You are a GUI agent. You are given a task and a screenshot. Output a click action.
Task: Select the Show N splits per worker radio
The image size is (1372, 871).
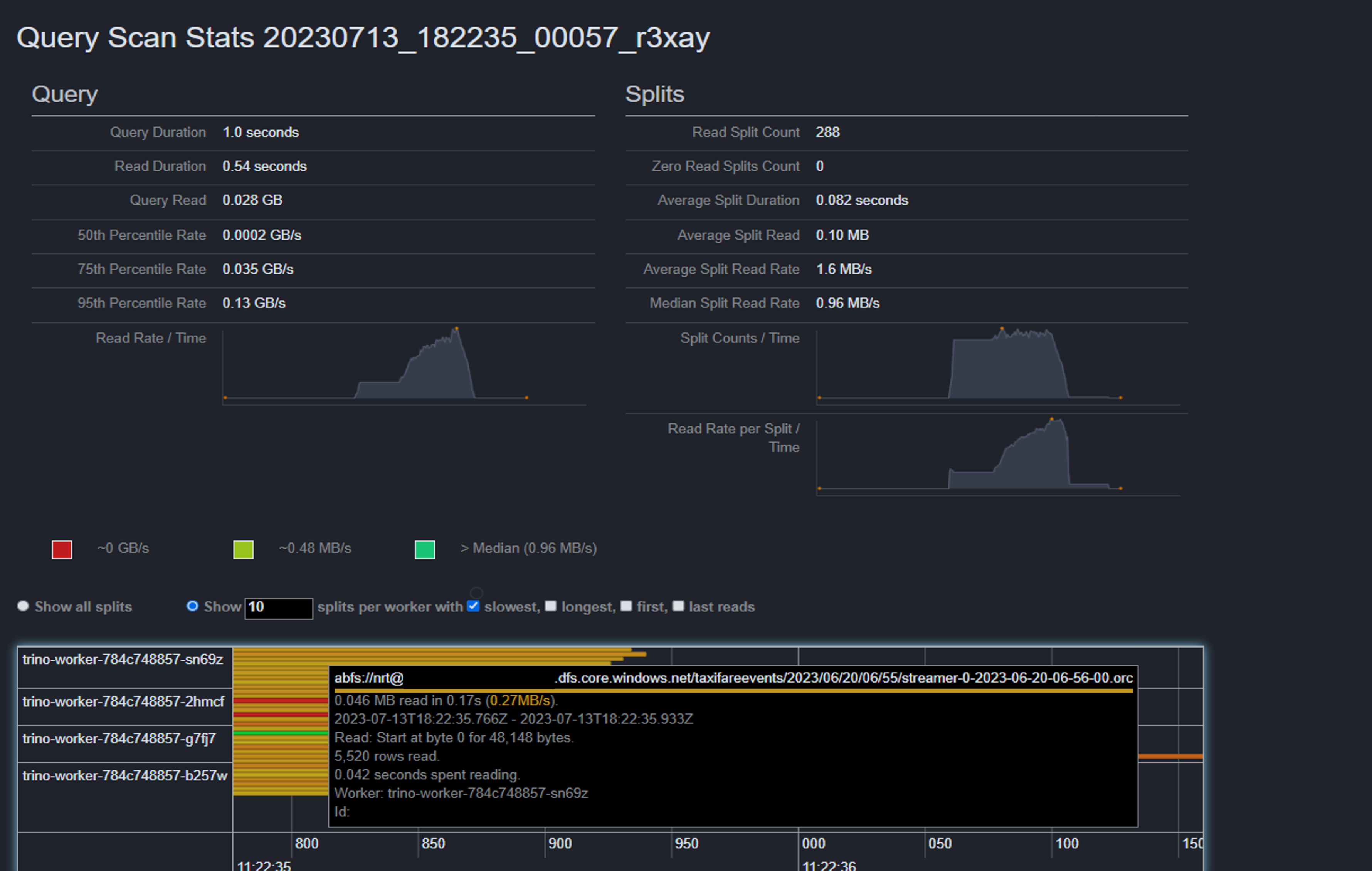pyautogui.click(x=192, y=606)
